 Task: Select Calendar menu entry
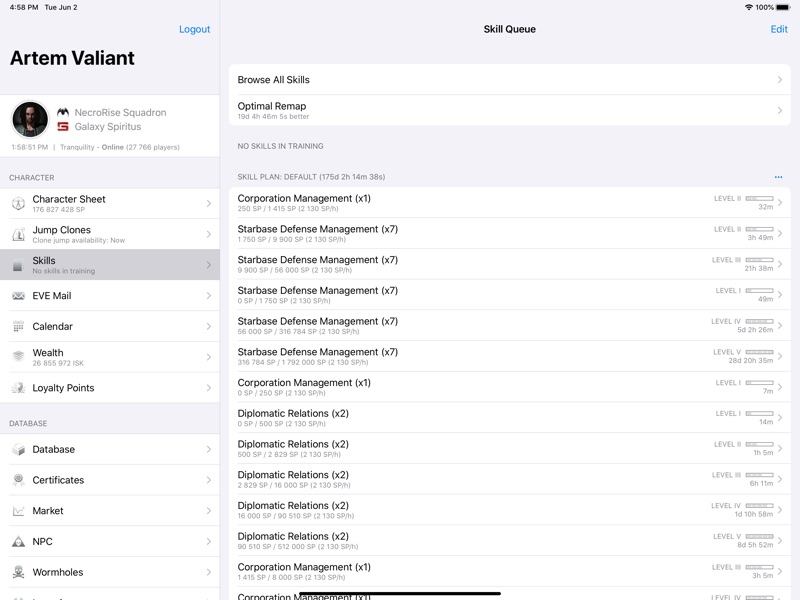tap(110, 326)
